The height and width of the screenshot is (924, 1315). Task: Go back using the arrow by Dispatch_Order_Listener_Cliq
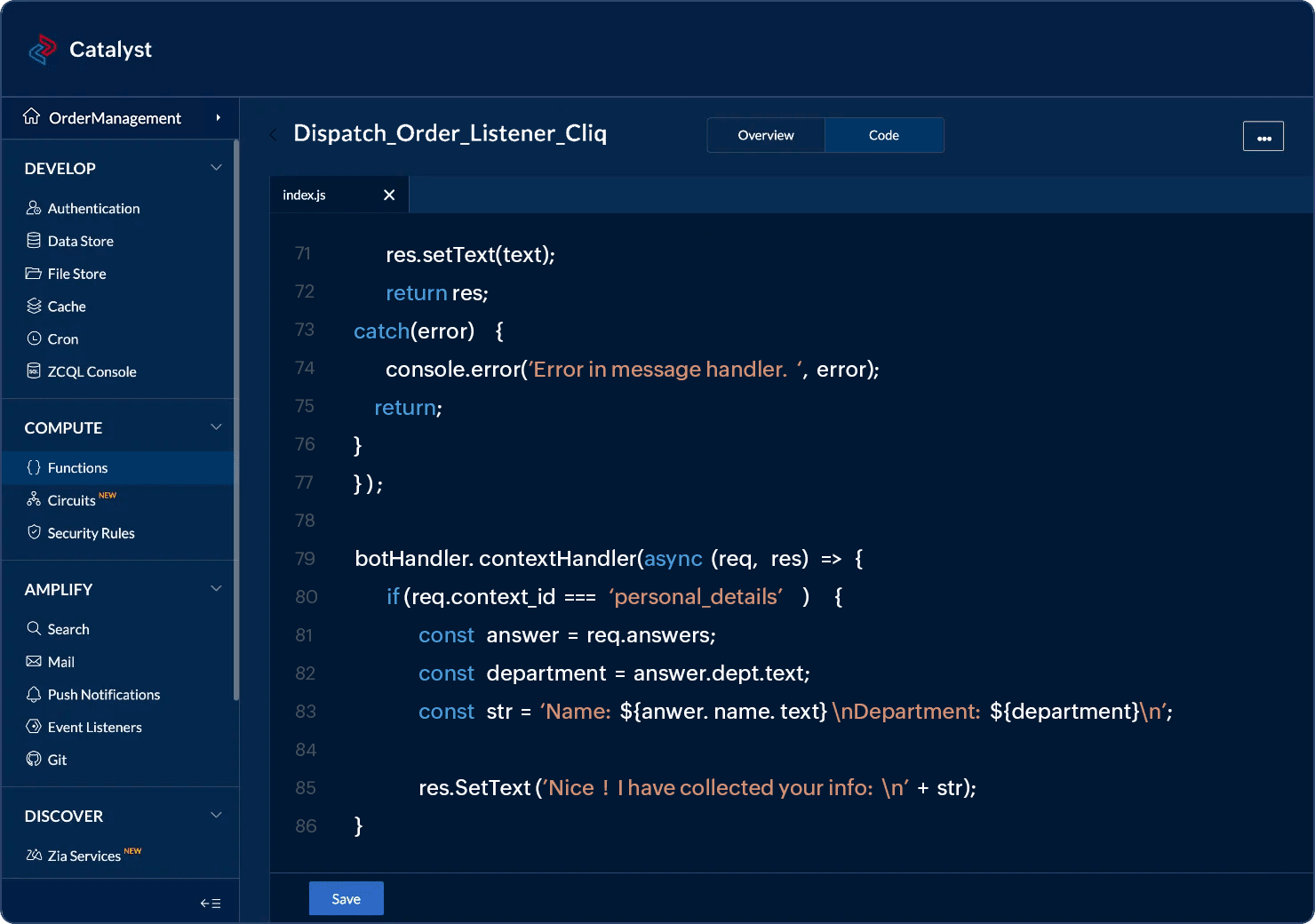pyautogui.click(x=274, y=134)
